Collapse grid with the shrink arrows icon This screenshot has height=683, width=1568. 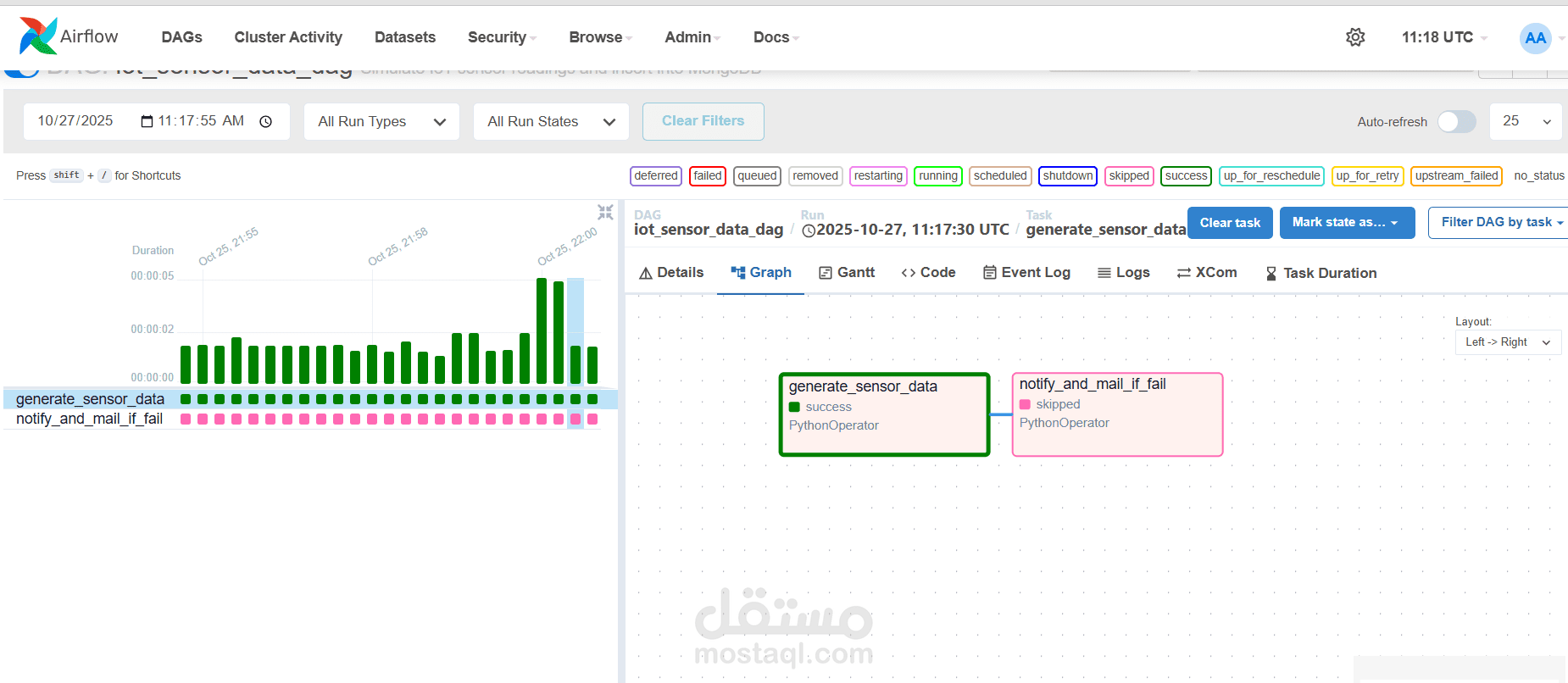[x=605, y=212]
